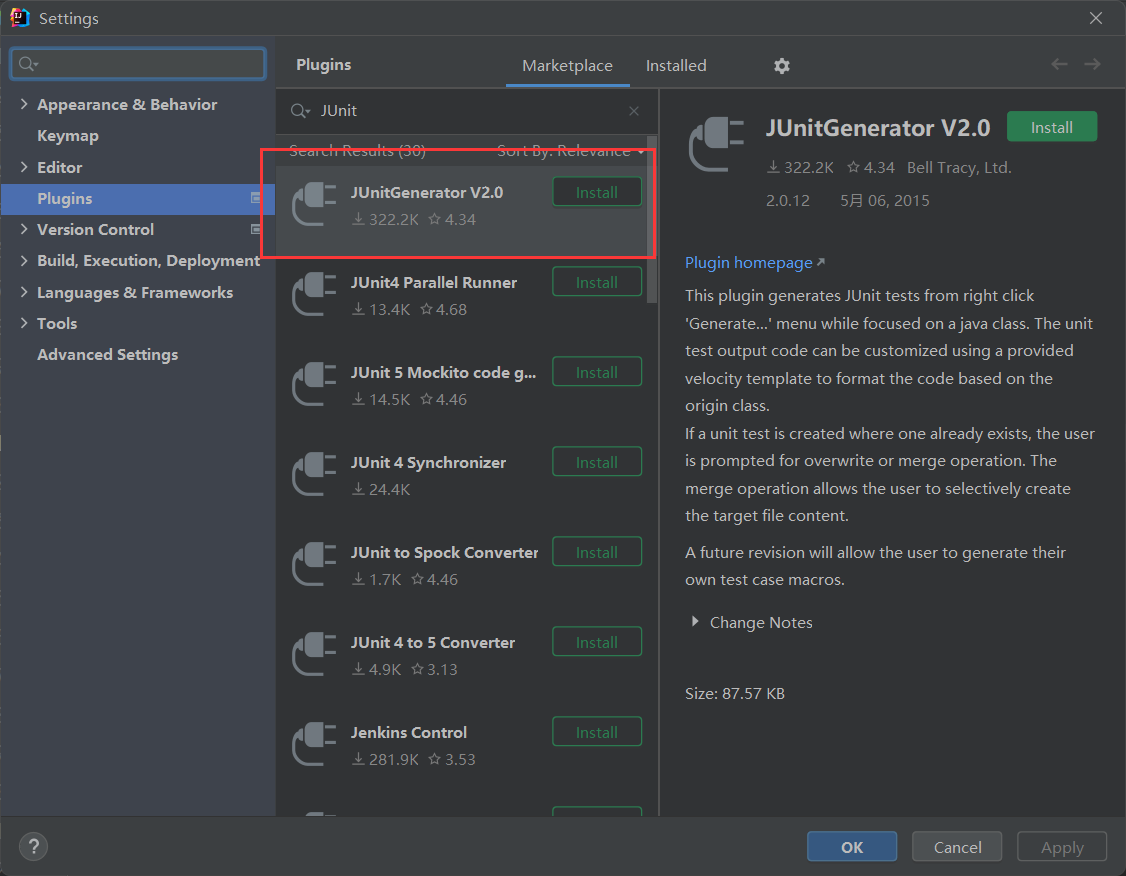This screenshot has width=1126, height=876.
Task: Close the Settings dialog window
Action: click(1095, 18)
